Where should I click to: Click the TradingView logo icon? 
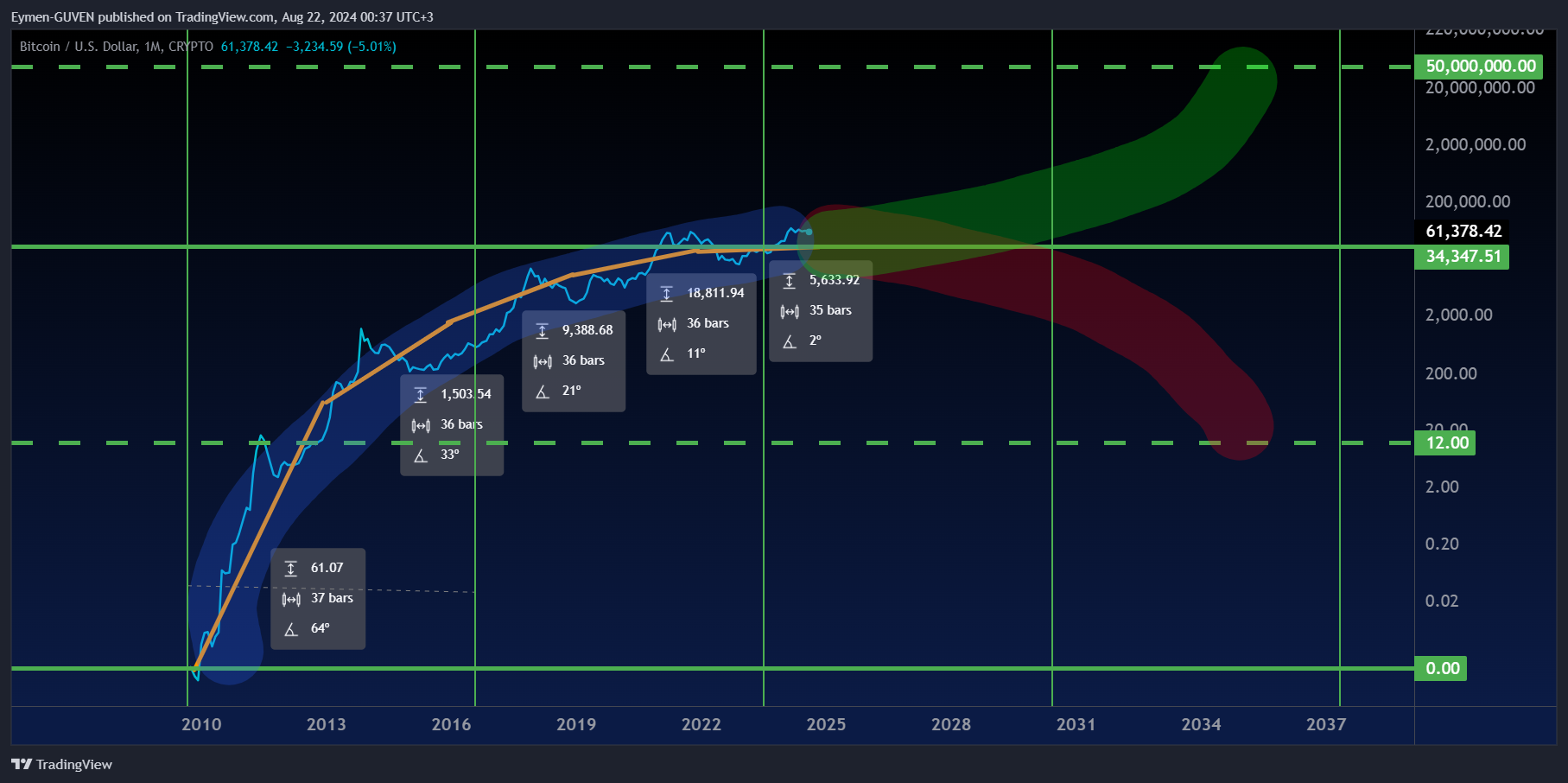pyautogui.click(x=22, y=764)
